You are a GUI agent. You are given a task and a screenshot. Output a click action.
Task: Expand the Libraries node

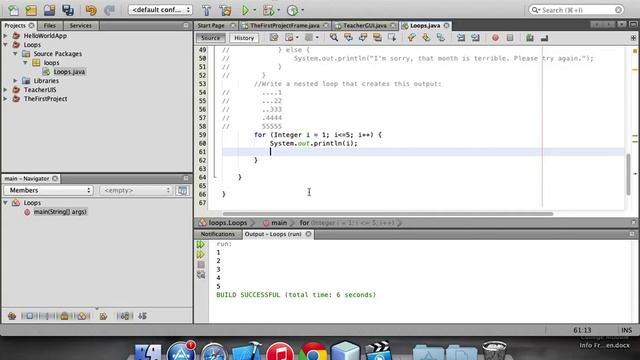tap(15, 81)
